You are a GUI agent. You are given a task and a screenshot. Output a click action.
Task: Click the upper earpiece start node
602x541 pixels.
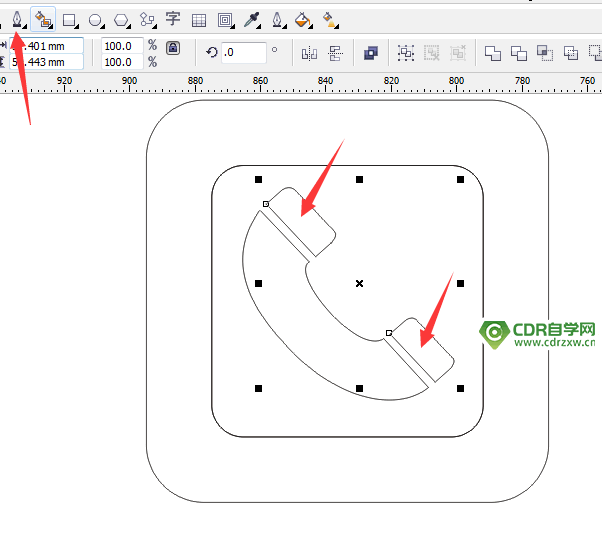click(x=266, y=204)
